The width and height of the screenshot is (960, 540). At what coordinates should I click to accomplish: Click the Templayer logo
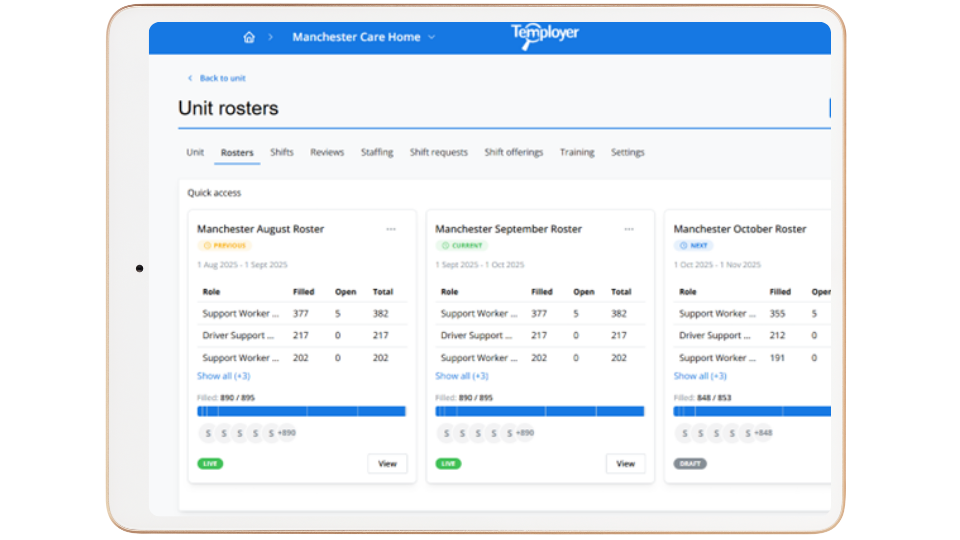point(544,35)
